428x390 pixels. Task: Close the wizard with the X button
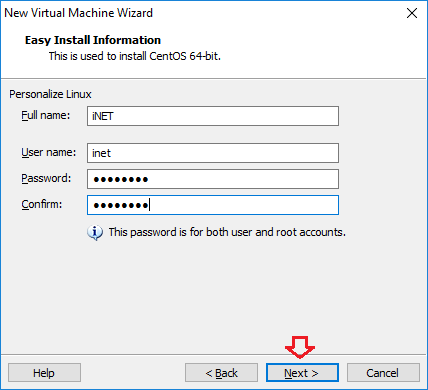tap(412, 13)
